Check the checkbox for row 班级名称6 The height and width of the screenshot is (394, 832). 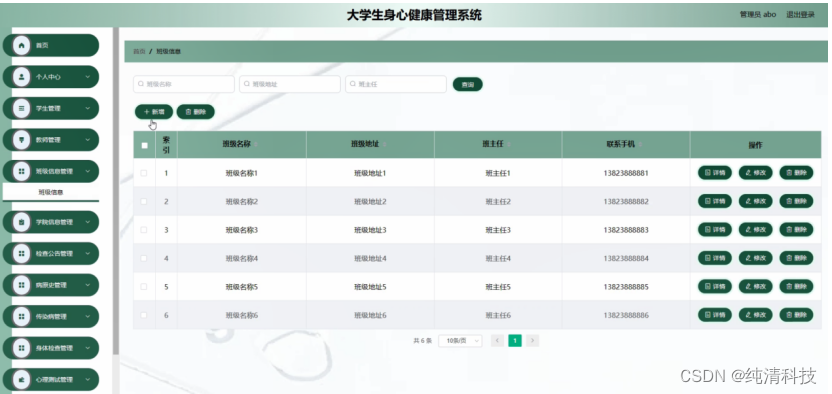point(144,315)
